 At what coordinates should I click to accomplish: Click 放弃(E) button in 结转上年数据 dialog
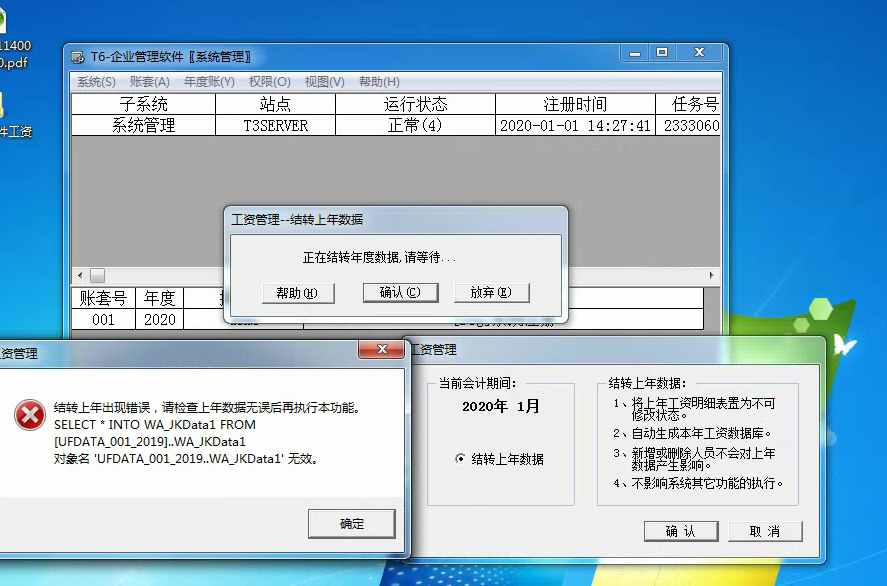[492, 292]
